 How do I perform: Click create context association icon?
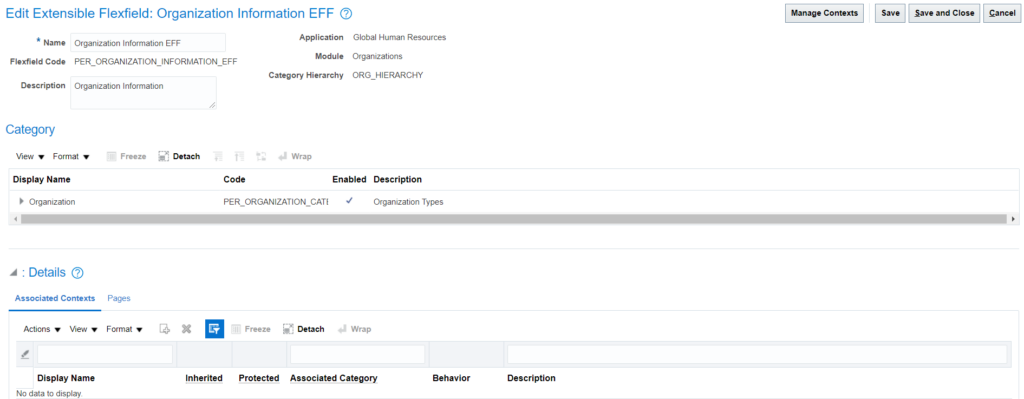(165, 329)
